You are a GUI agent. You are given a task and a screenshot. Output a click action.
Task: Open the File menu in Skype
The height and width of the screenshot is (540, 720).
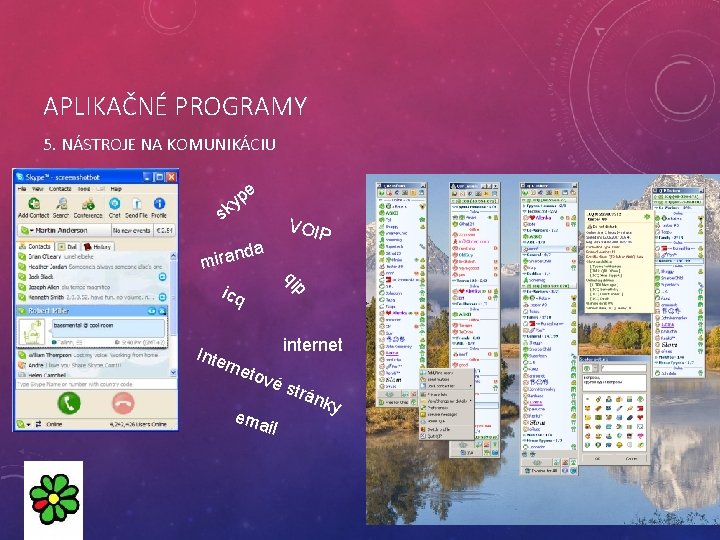(22, 189)
